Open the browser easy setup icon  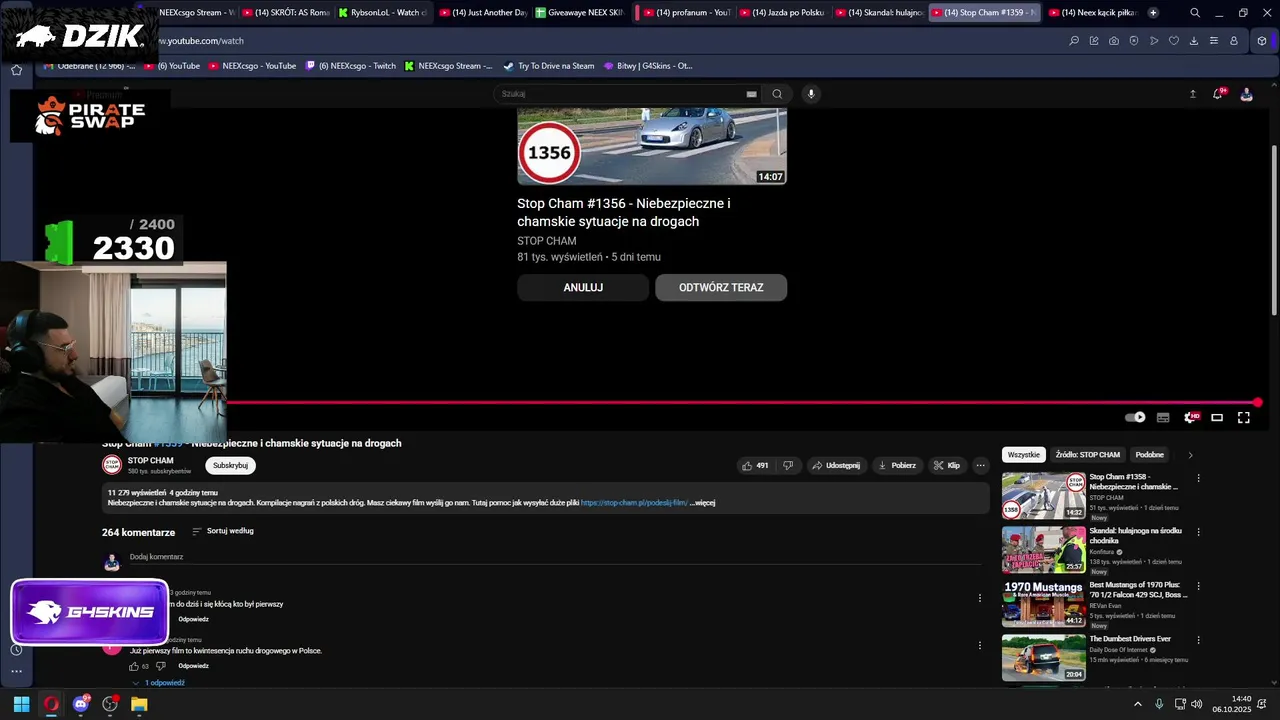(x=1214, y=41)
